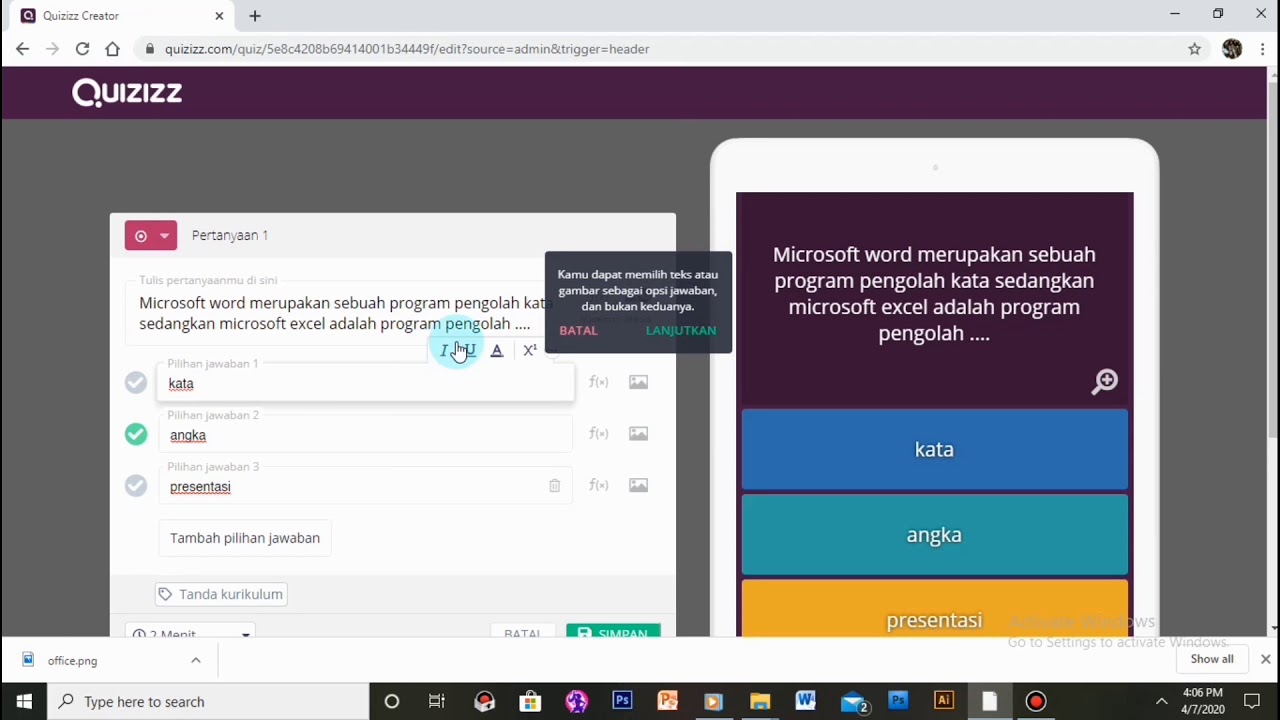This screenshot has width=1280, height=720.
Task: Open the browser home page
Action: coord(112,49)
